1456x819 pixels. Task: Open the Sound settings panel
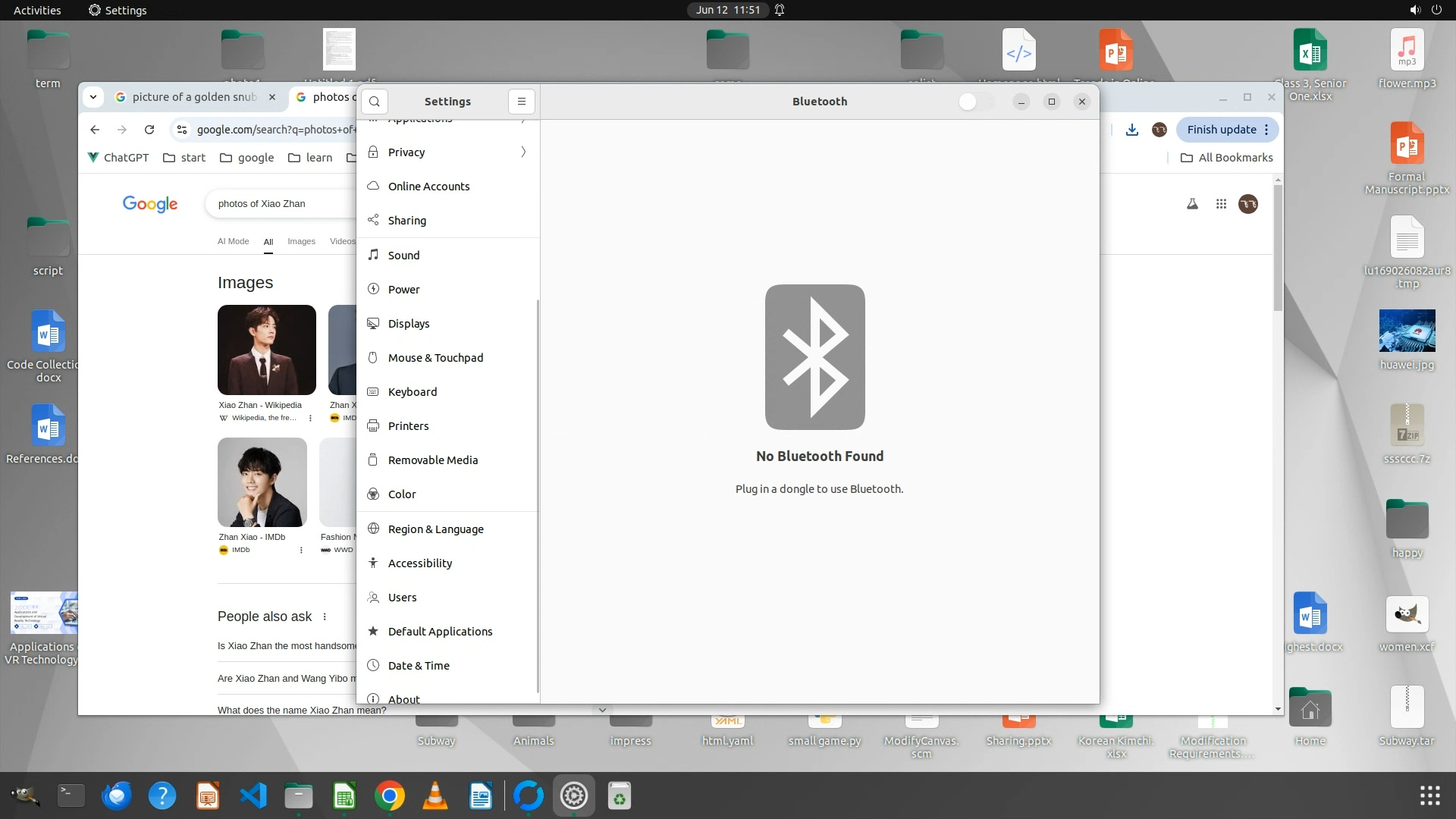pos(403,256)
